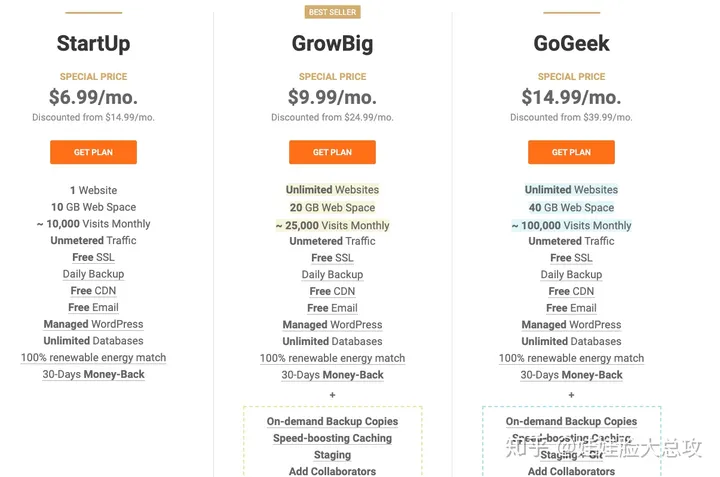Click 20 GB Web Space in GrowBig
This screenshot has width=720, height=477.
coord(332,208)
